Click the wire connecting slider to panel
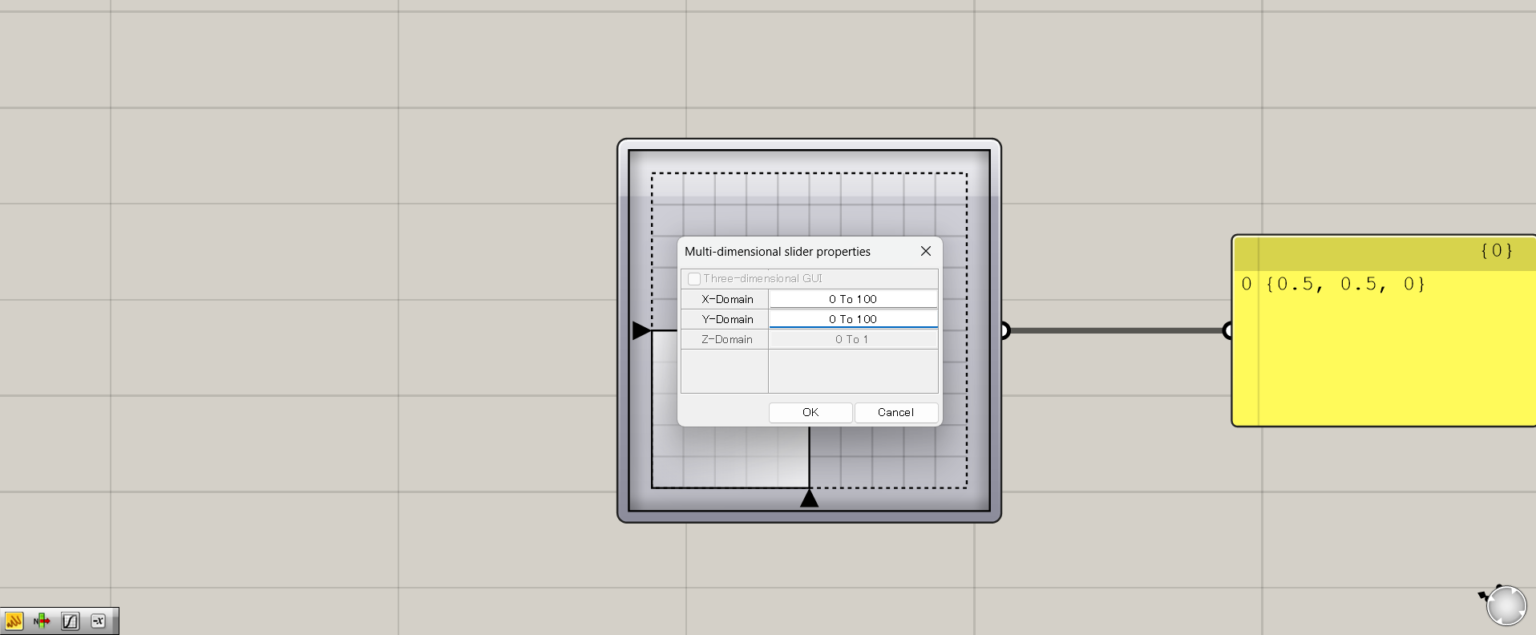 1115,330
